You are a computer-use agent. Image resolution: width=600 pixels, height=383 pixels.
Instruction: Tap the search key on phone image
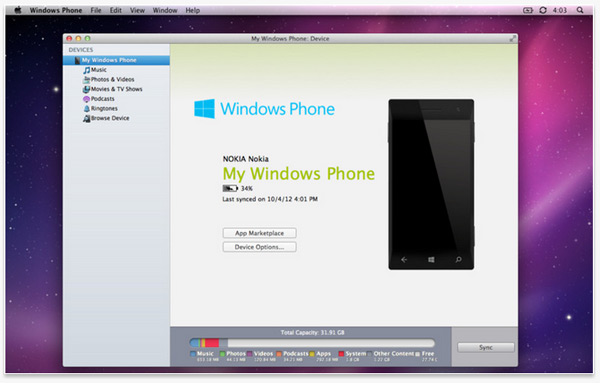click(x=458, y=260)
